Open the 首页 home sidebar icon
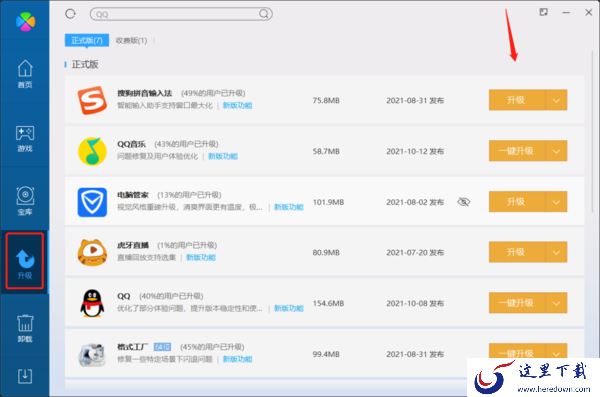This screenshot has width=600, height=397. pos(25,74)
